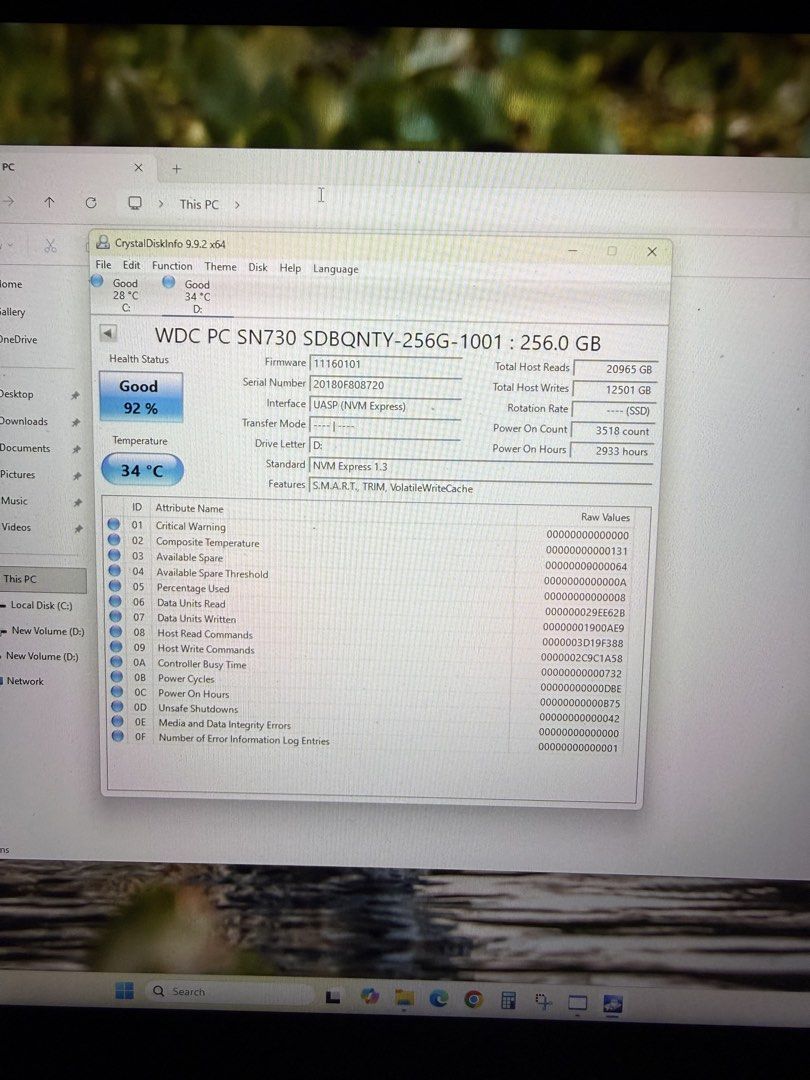Screen dimensions: 810x1080
Task: Select the Power Cycles attribute row
Action: point(368,681)
